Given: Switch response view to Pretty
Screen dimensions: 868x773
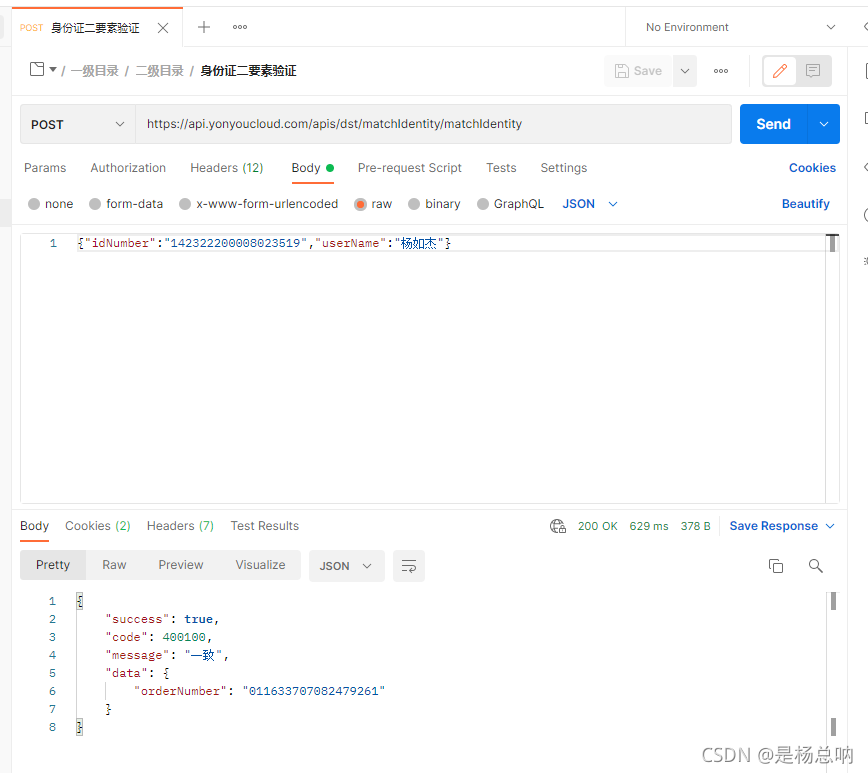Looking at the screenshot, I should tap(53, 565).
